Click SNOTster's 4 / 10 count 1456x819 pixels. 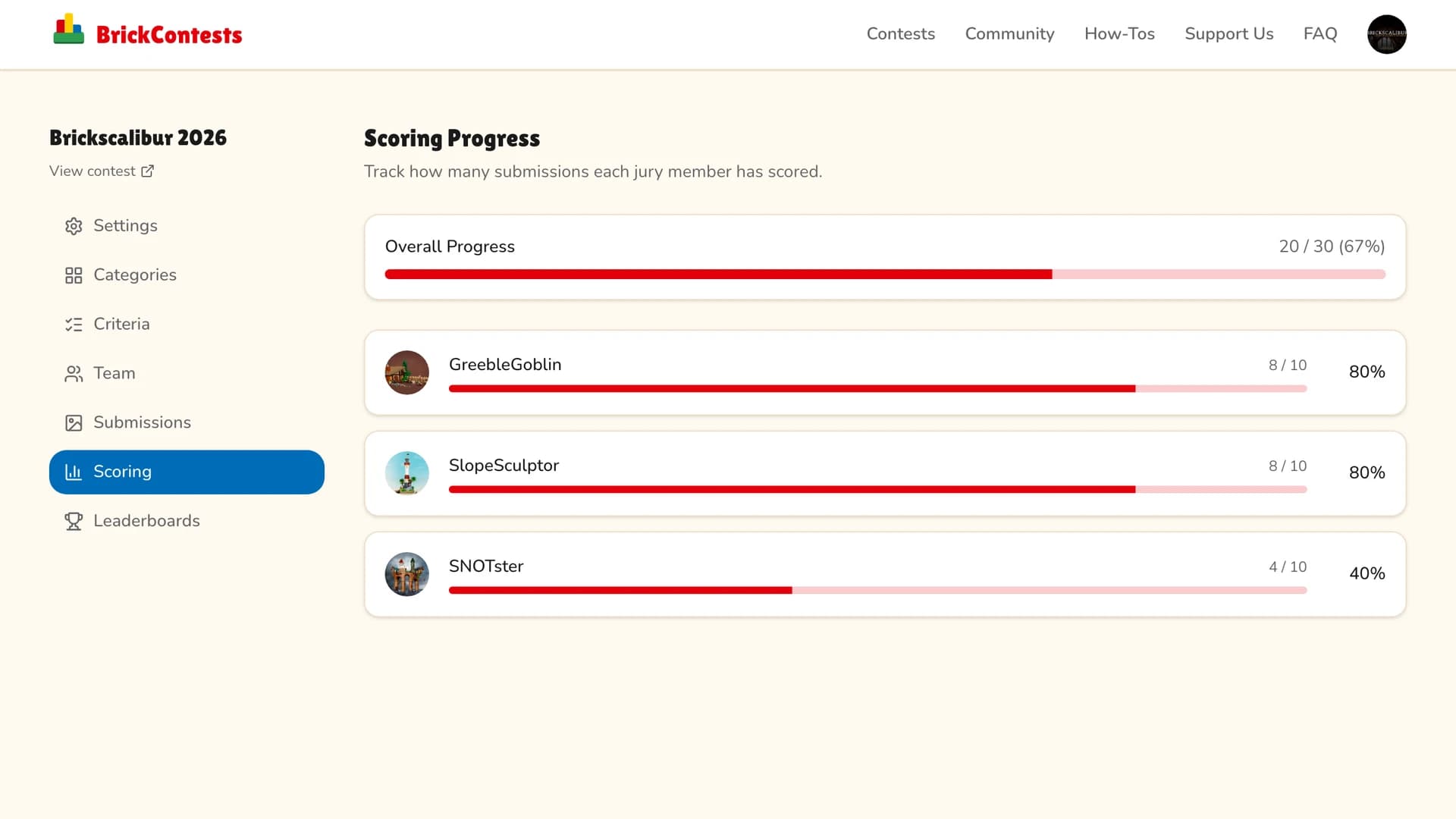pos(1288,567)
